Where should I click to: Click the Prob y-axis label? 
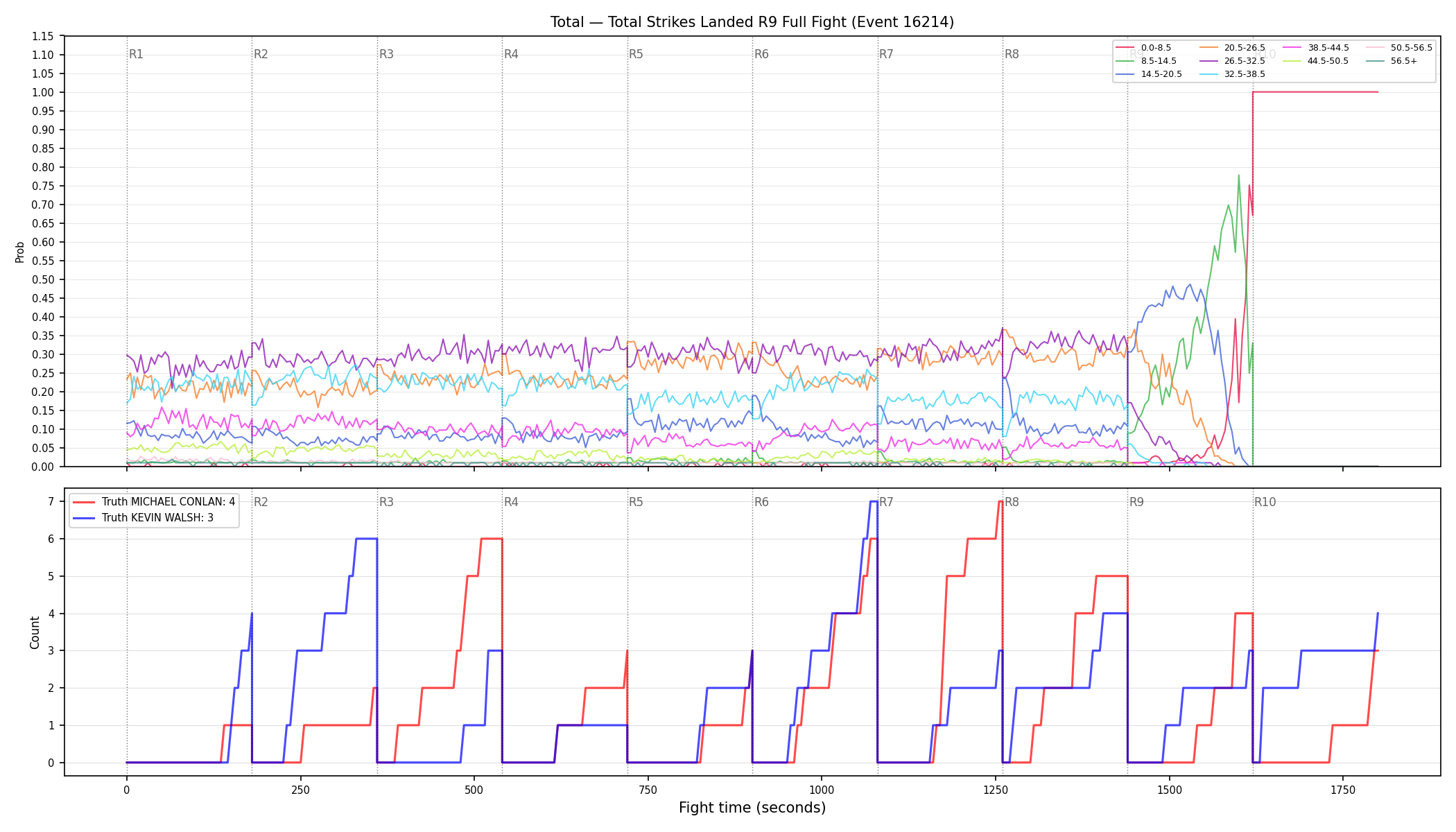click(x=20, y=252)
